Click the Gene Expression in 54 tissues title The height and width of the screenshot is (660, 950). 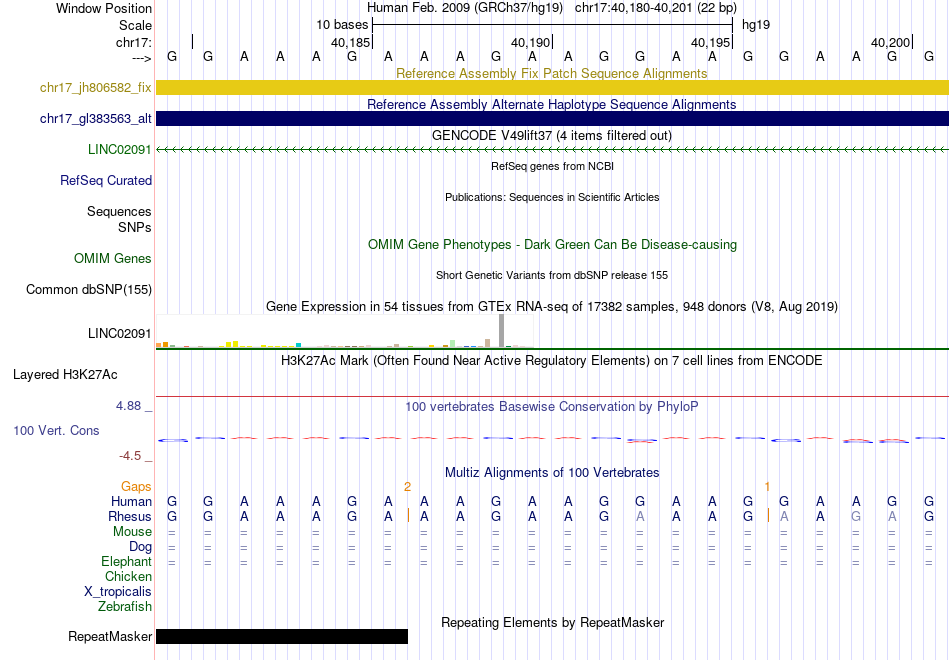point(552,306)
